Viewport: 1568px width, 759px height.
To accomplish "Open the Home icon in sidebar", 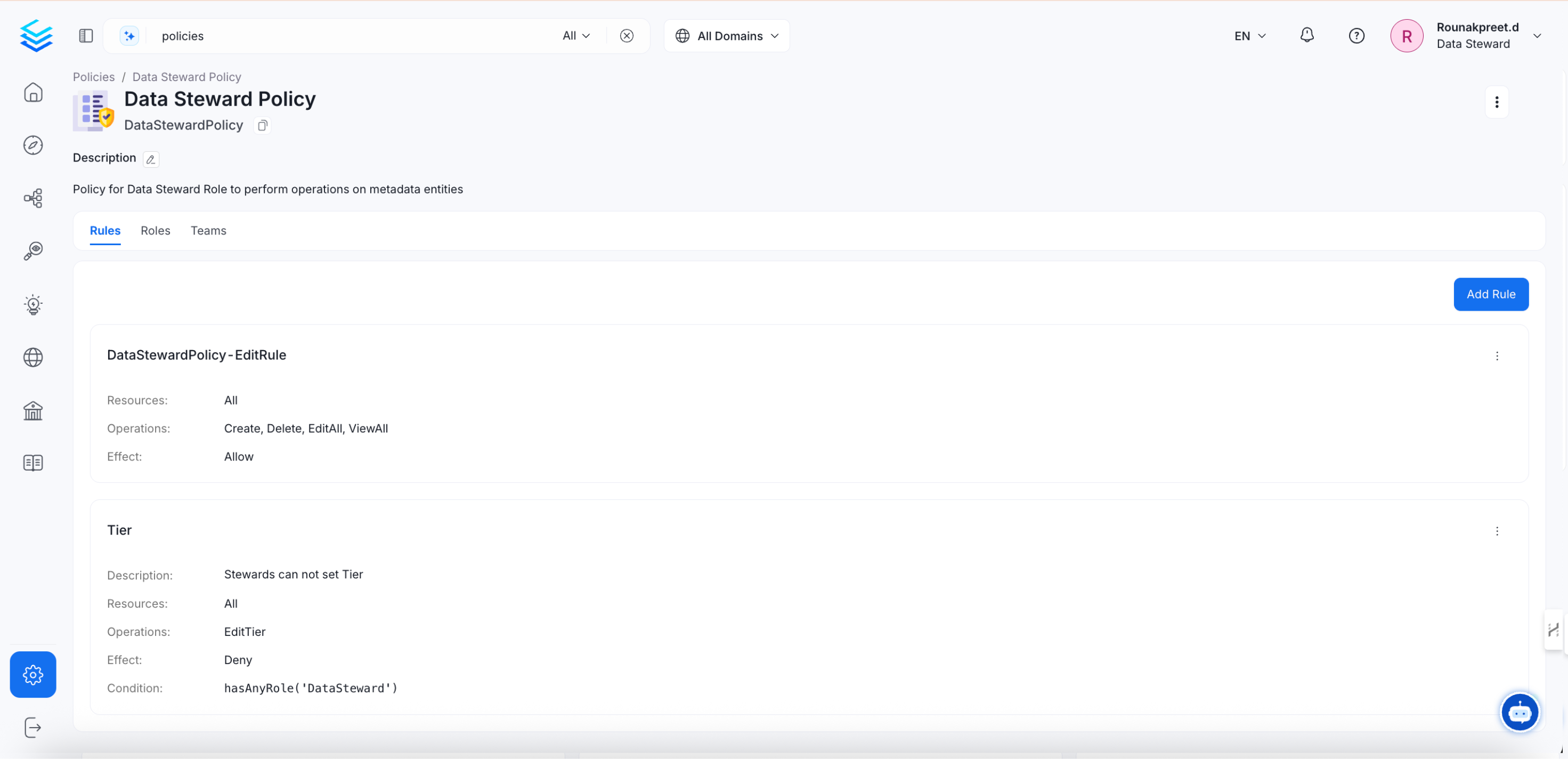I will [33, 93].
